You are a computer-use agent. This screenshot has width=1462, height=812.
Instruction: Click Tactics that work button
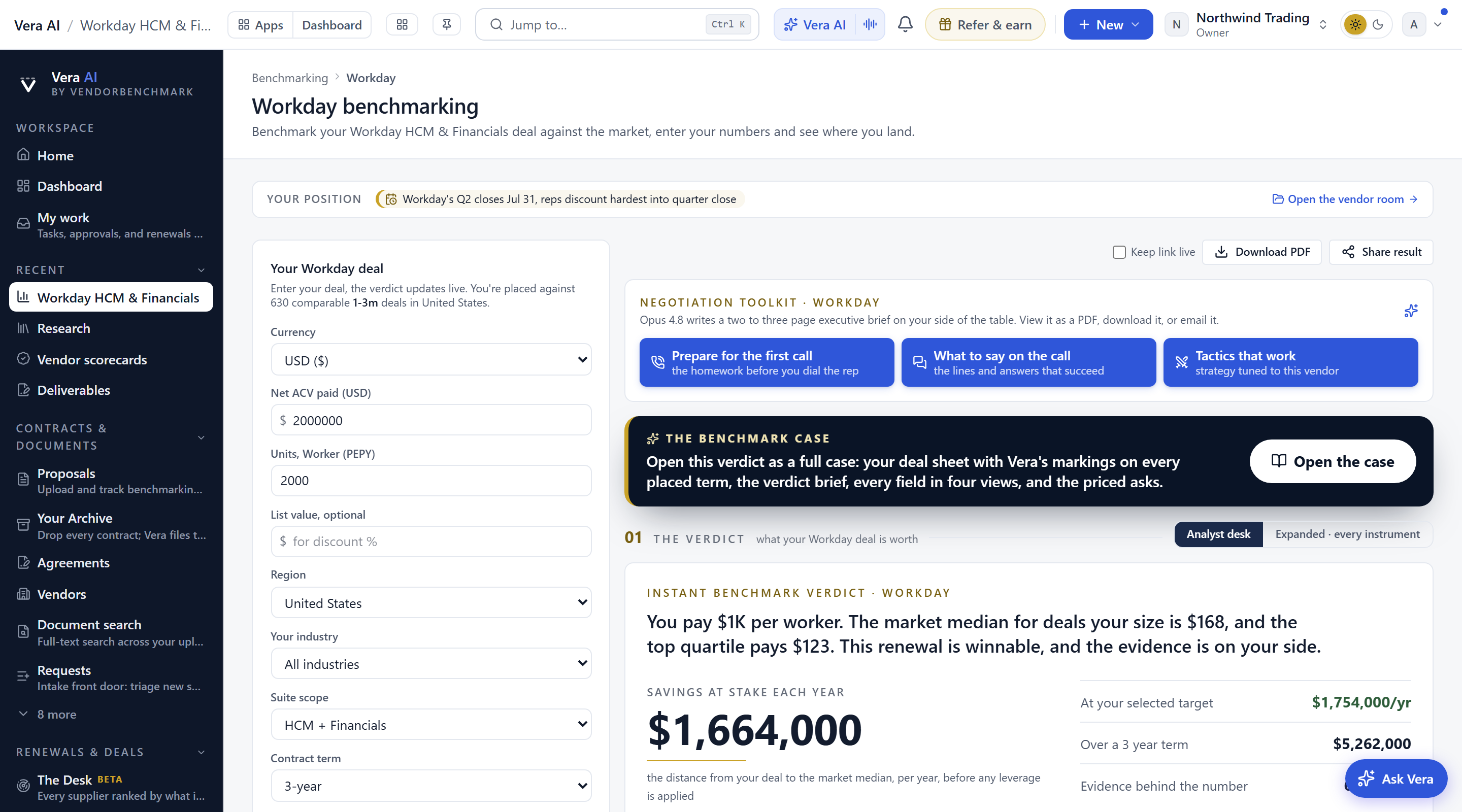coord(1290,362)
